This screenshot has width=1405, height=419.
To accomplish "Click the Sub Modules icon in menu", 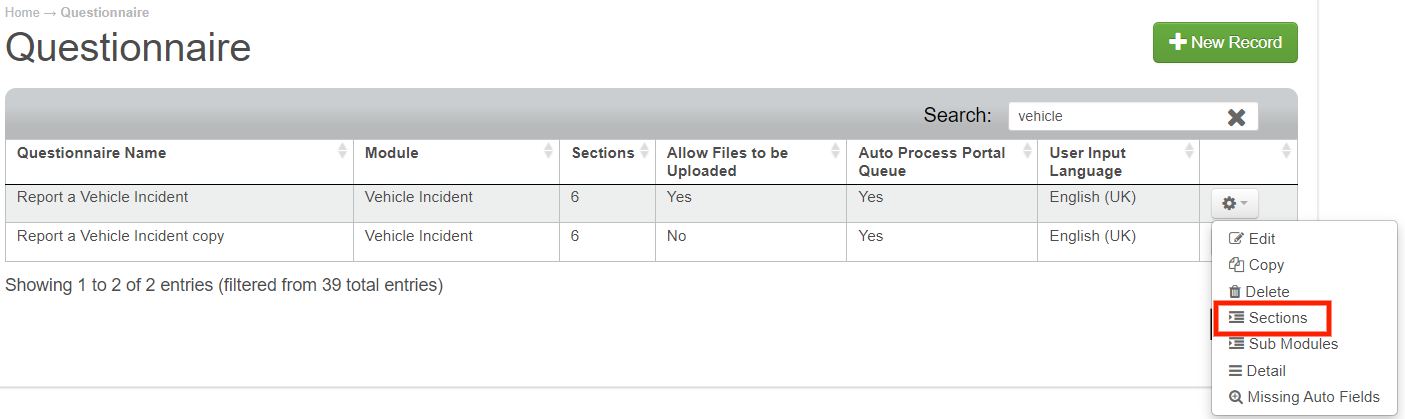I will point(1237,344).
